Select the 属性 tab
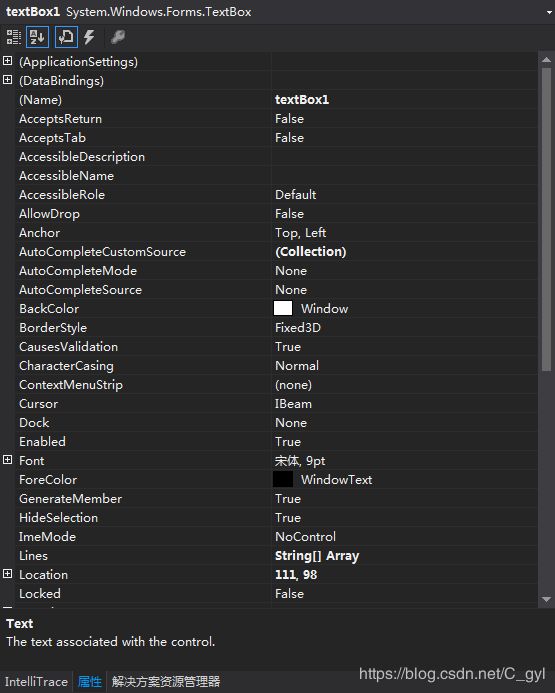Screen dimensions: 555x693 tap(90, 682)
